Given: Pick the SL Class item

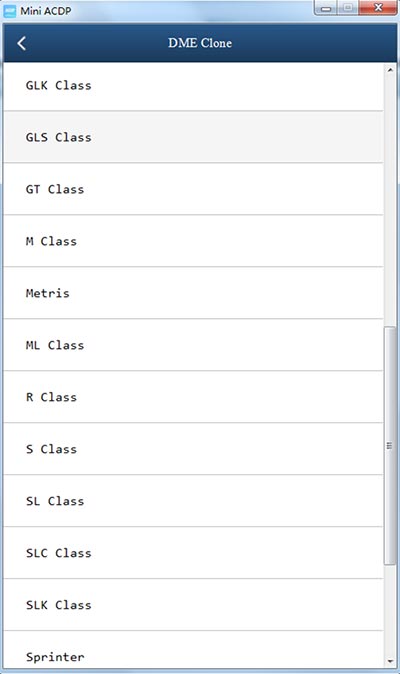Looking at the screenshot, I should 193,501.
